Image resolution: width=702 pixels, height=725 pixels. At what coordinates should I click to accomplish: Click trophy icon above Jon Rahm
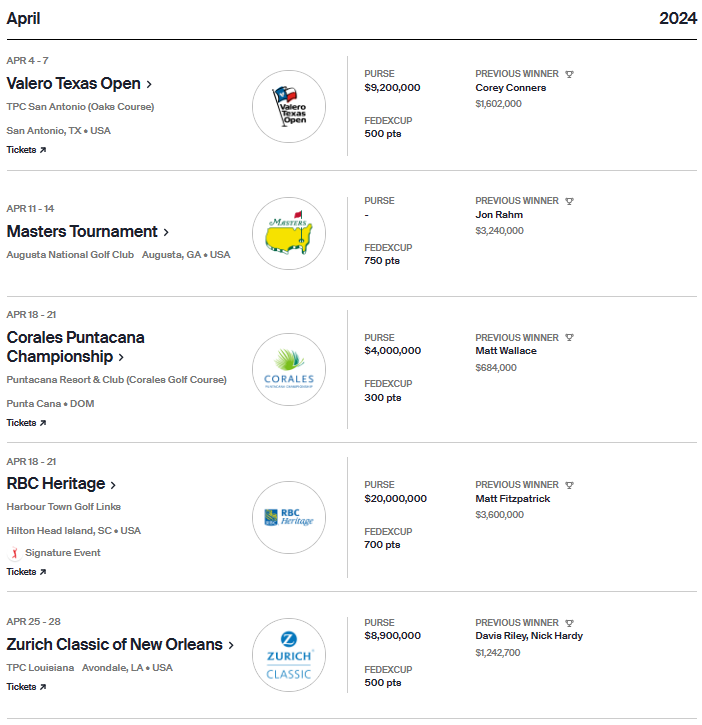[x=569, y=201]
